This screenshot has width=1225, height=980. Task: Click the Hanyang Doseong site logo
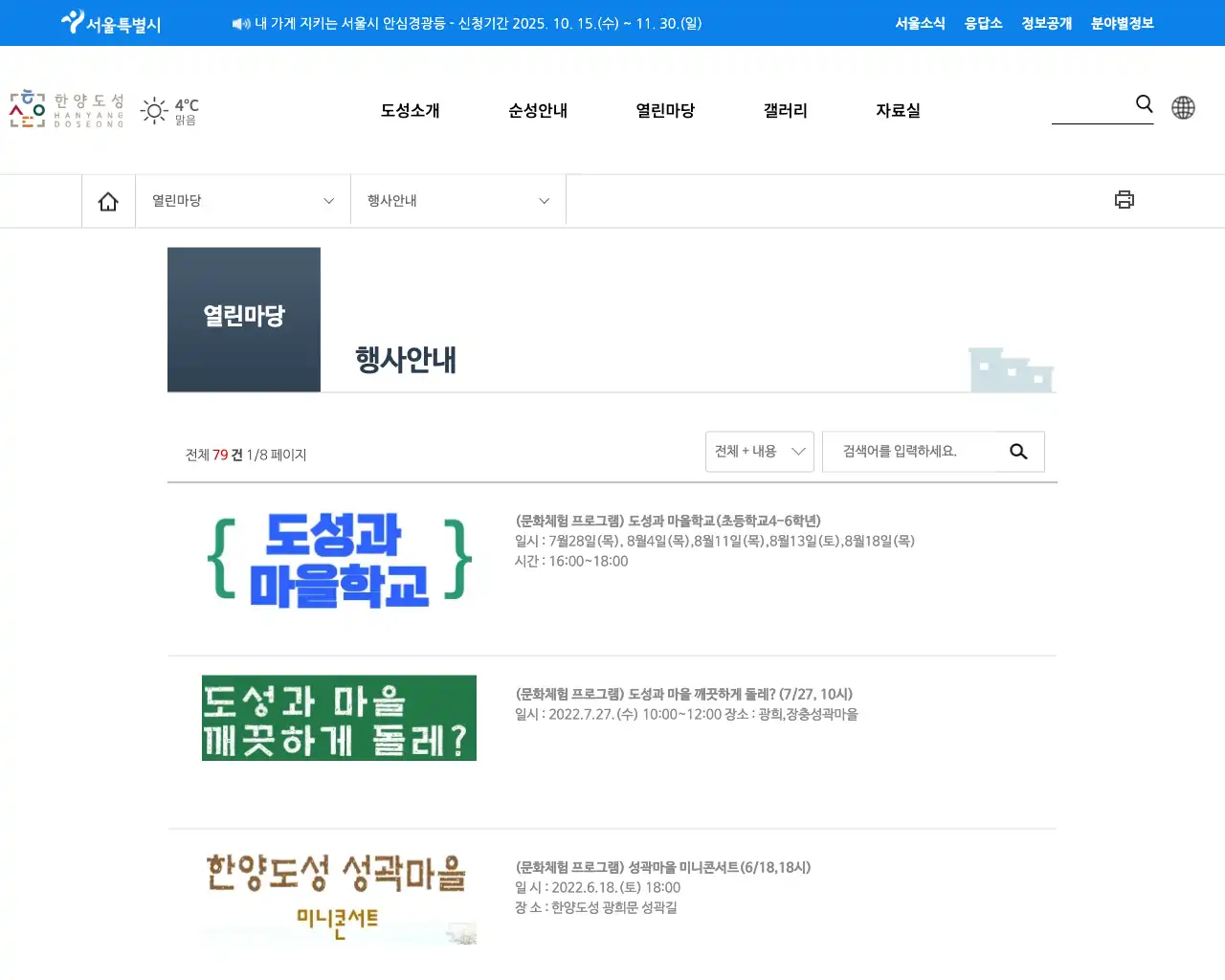[x=64, y=109]
